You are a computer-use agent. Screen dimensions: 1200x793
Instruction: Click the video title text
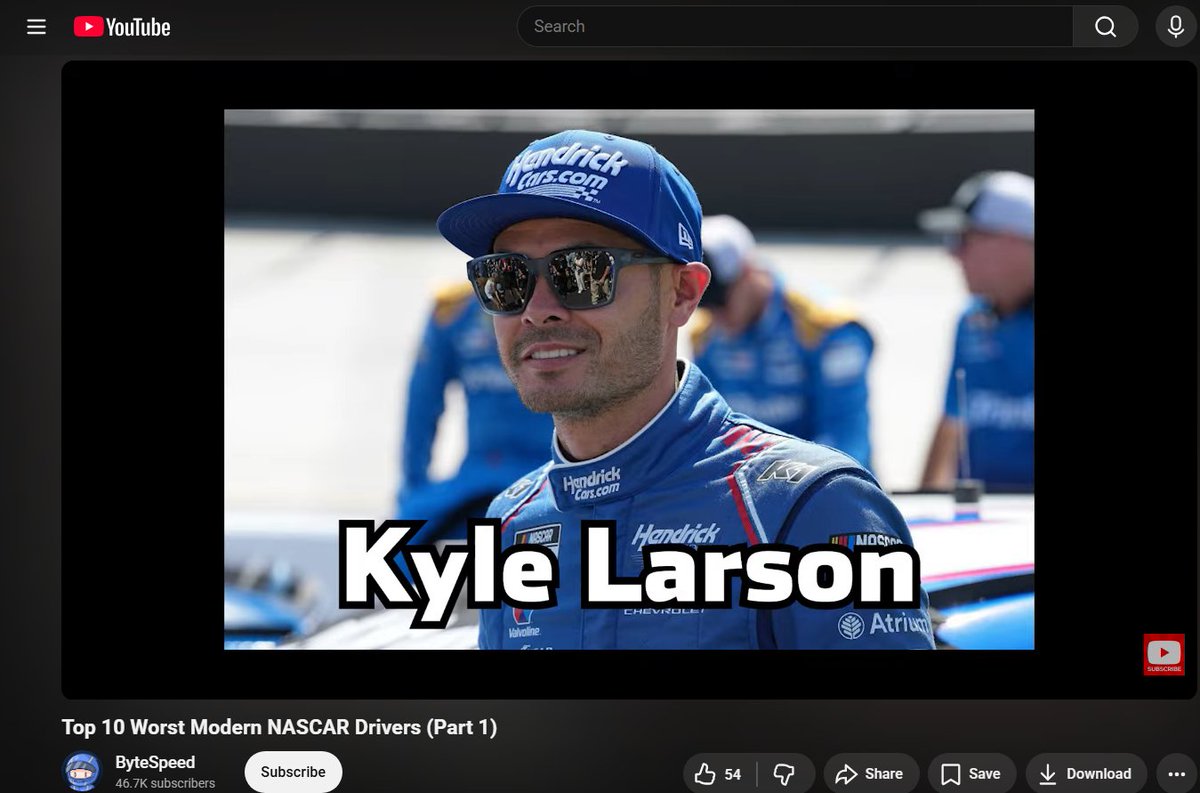[x=279, y=727]
